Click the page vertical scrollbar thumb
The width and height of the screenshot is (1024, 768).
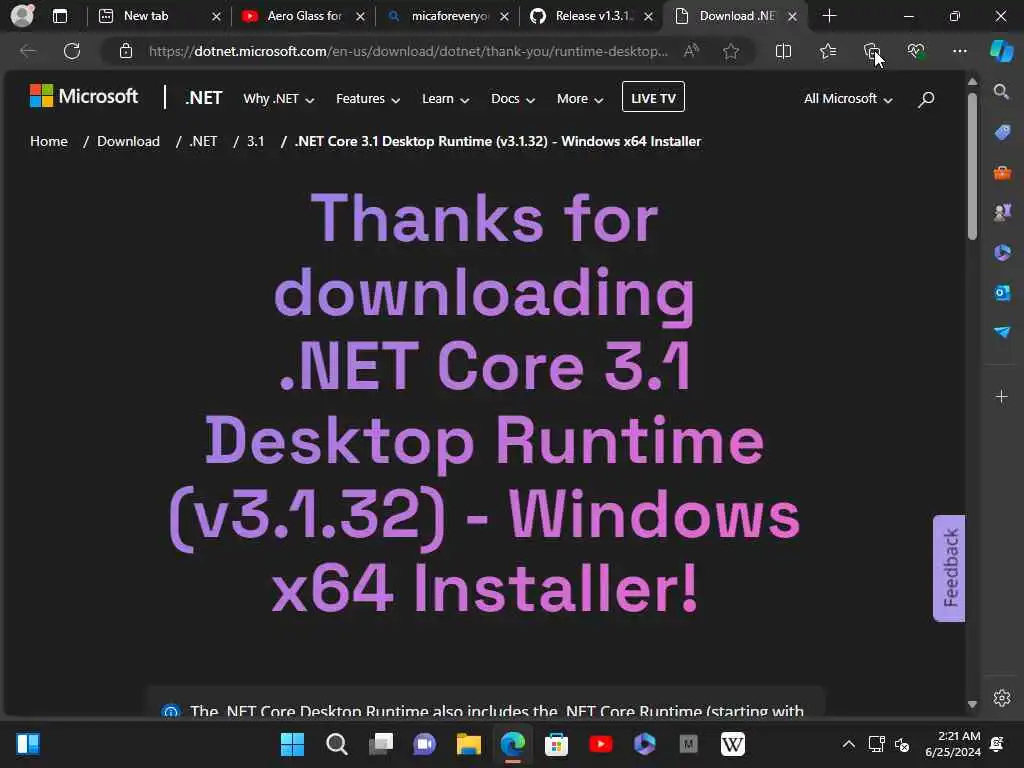pos(972,167)
